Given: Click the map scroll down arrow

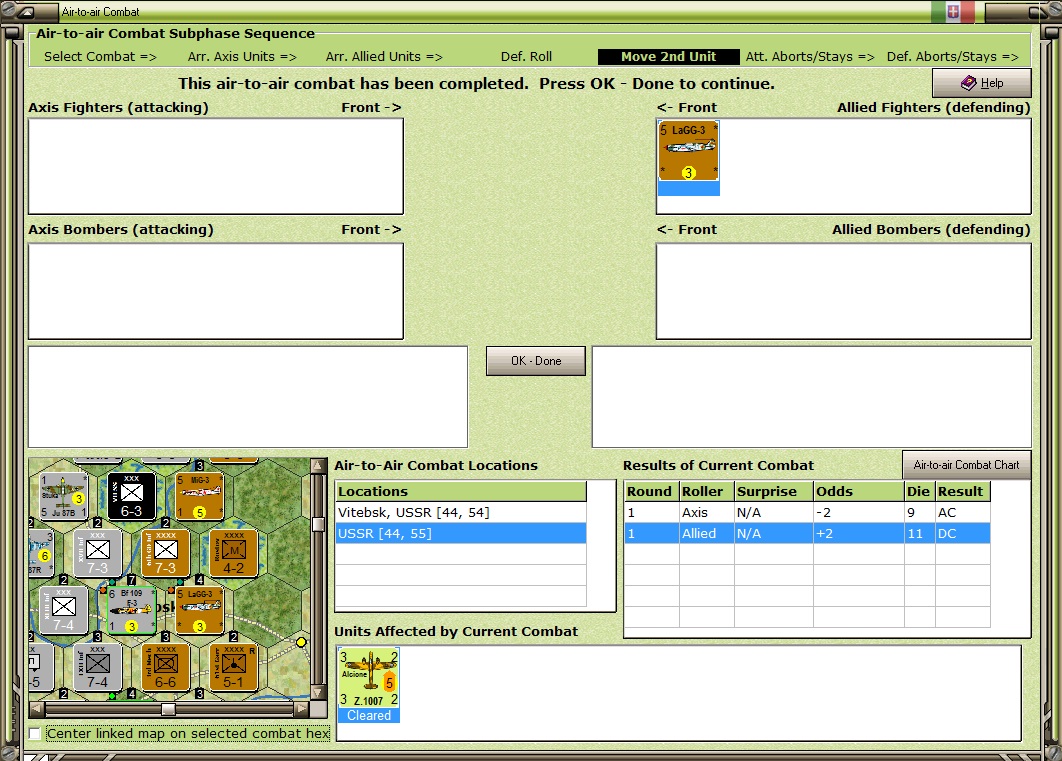Looking at the screenshot, I should click(318, 692).
